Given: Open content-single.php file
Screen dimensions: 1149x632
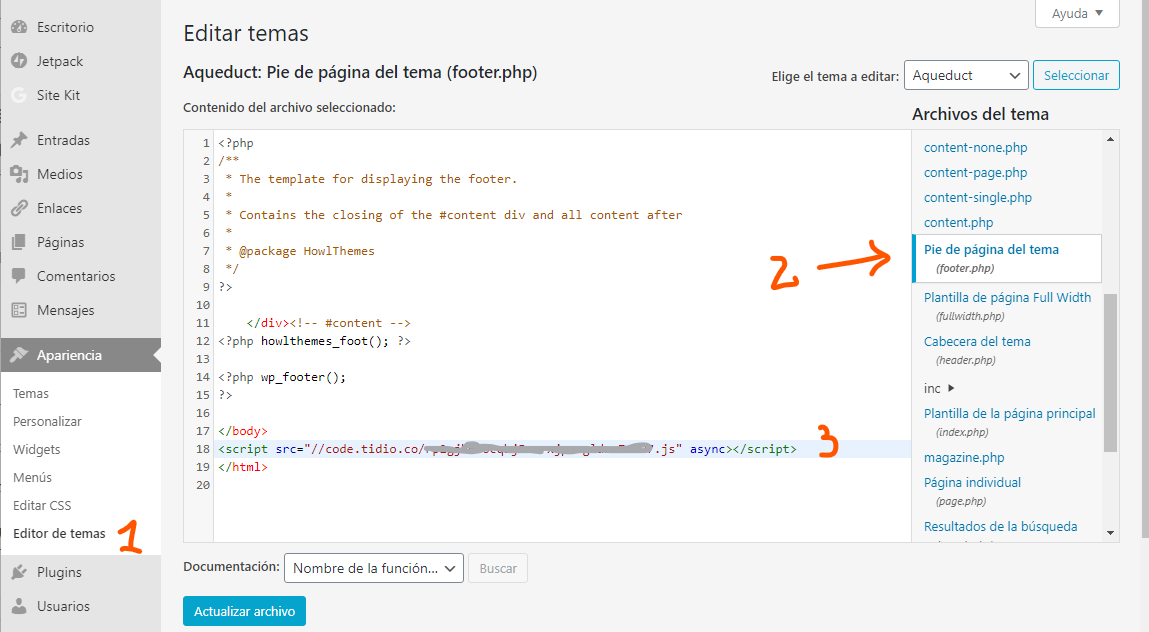Looking at the screenshot, I should click(978, 197).
